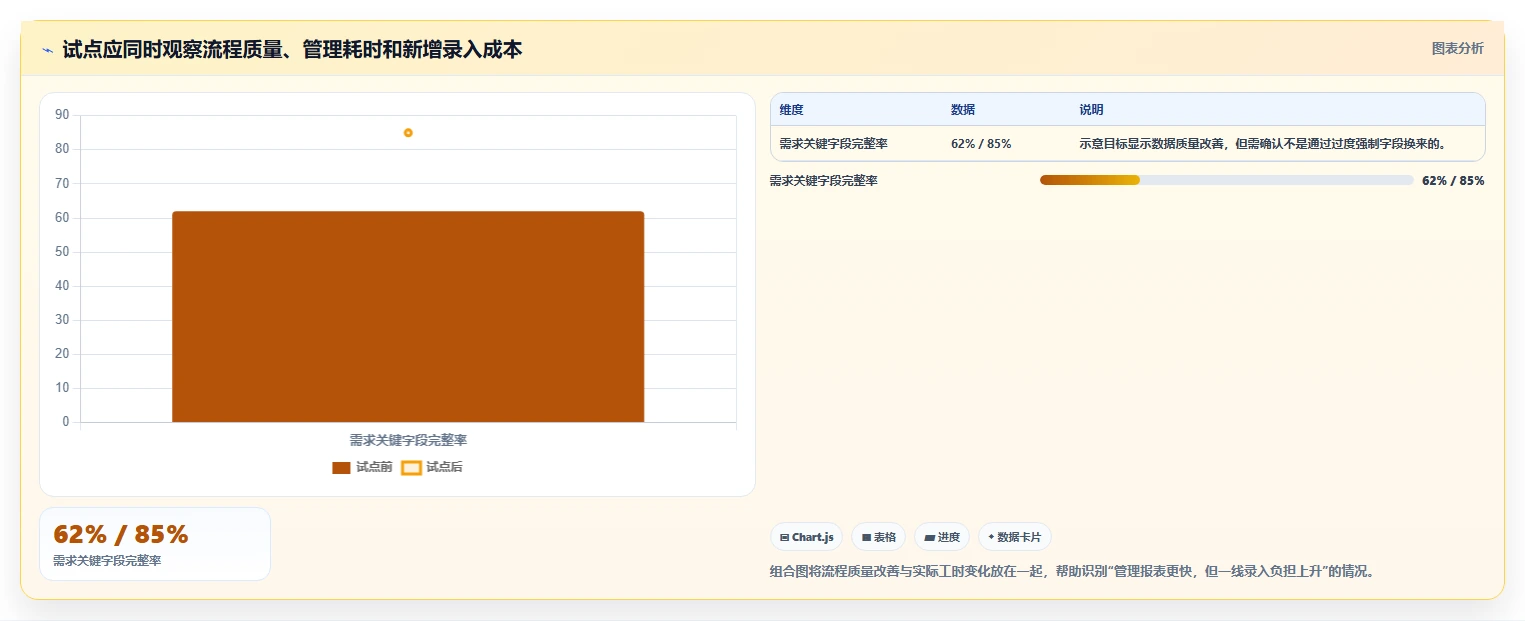Click the 试点后 legend color box

(411, 467)
